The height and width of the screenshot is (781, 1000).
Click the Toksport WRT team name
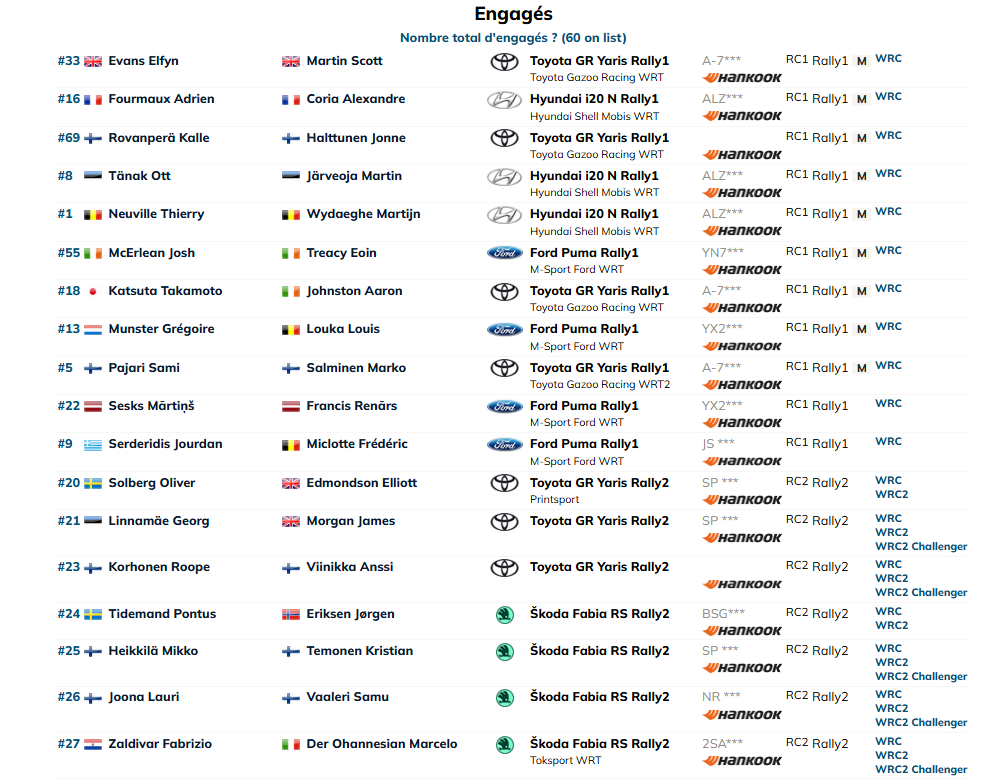pyautogui.click(x=566, y=761)
